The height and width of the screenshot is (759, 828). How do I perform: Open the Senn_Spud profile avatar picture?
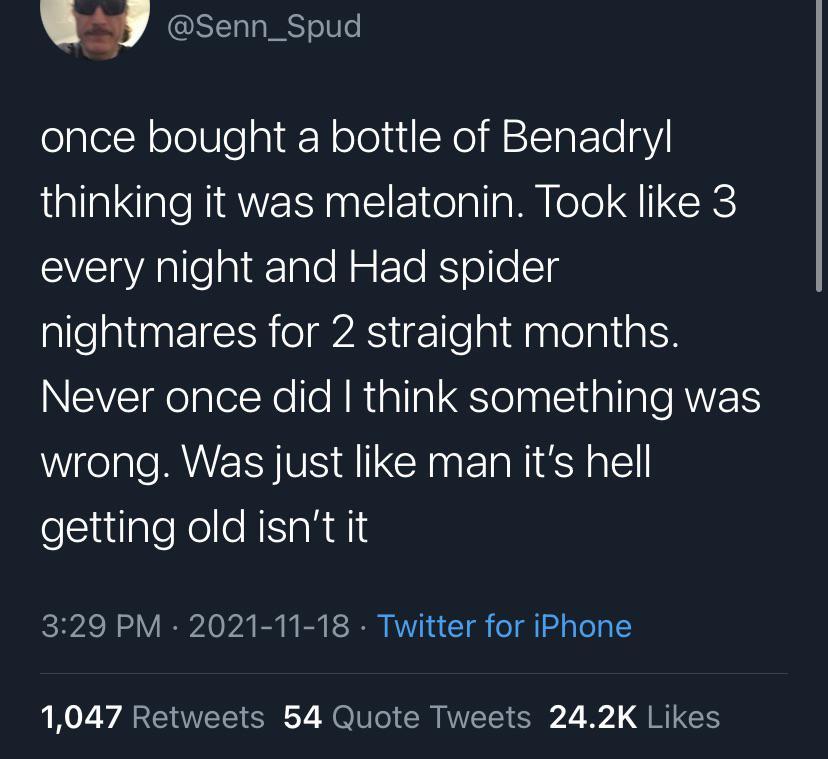tap(95, 25)
